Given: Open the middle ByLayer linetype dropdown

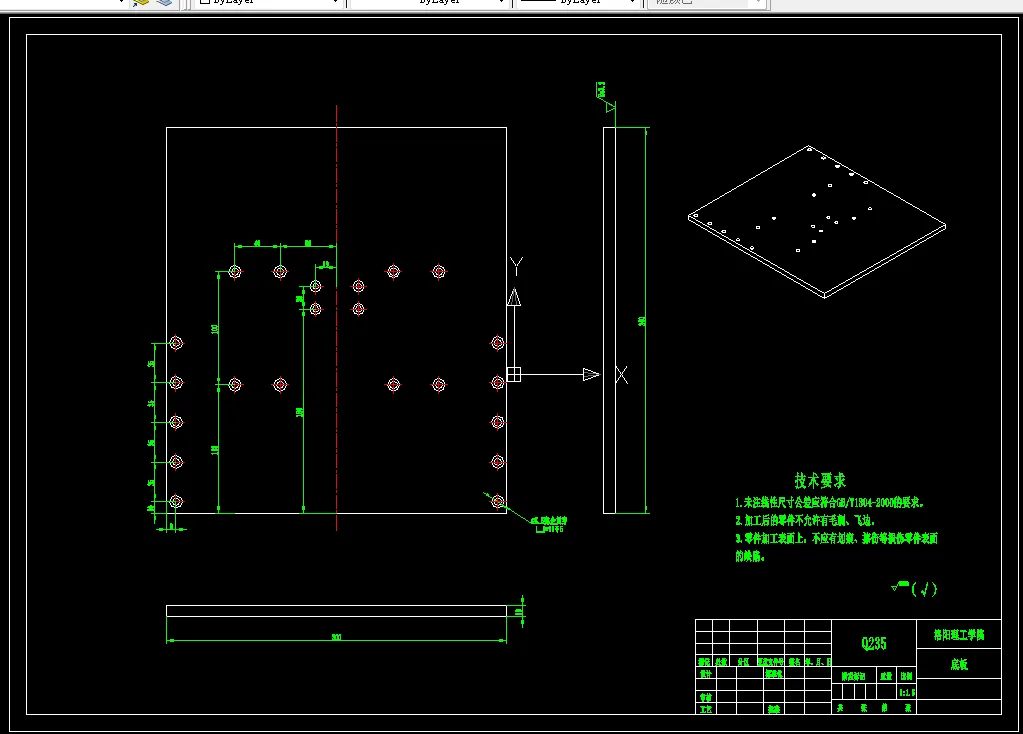Looking at the screenshot, I should [429, 2].
